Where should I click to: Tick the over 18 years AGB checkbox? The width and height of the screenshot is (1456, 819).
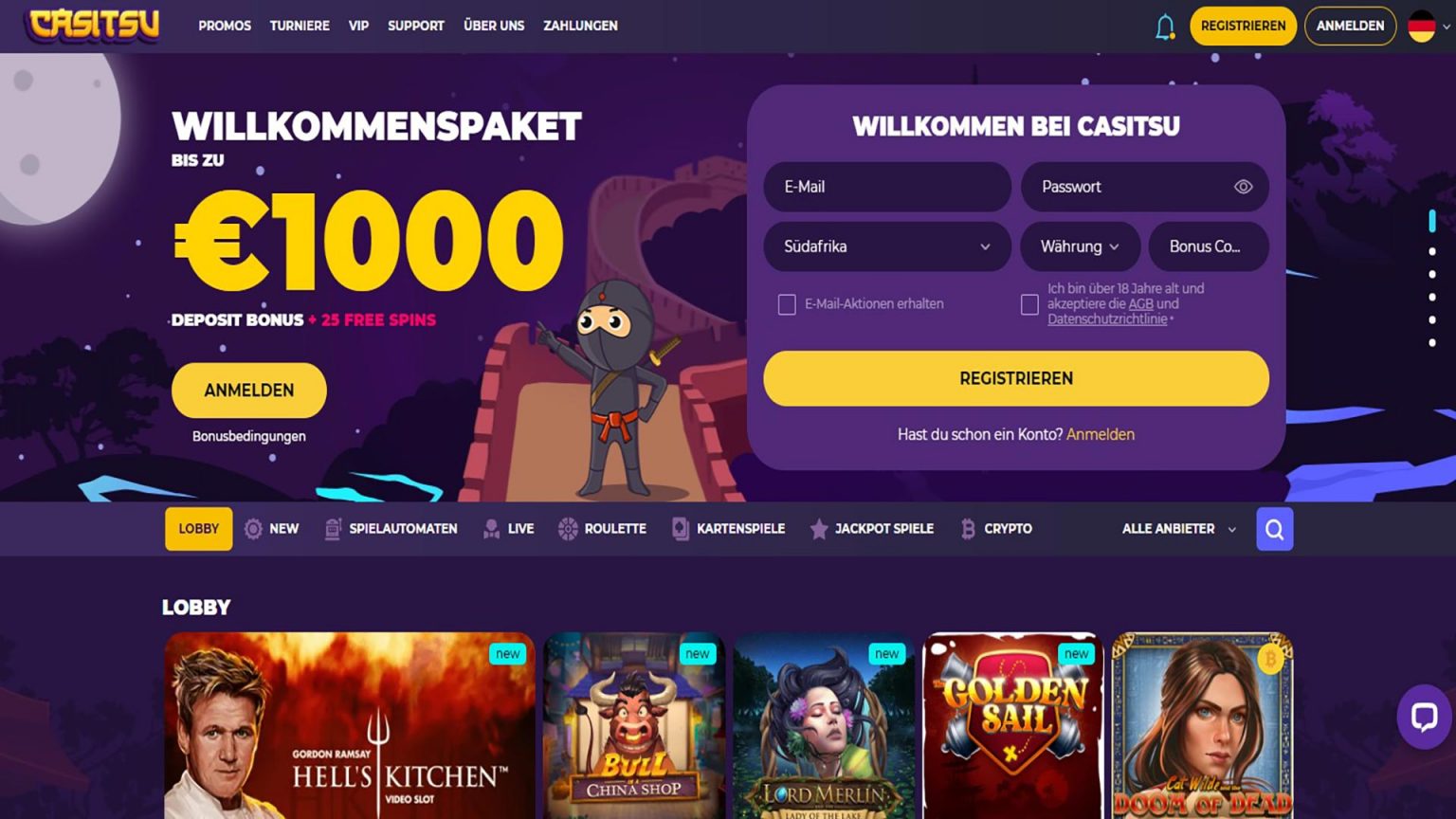[1029, 304]
